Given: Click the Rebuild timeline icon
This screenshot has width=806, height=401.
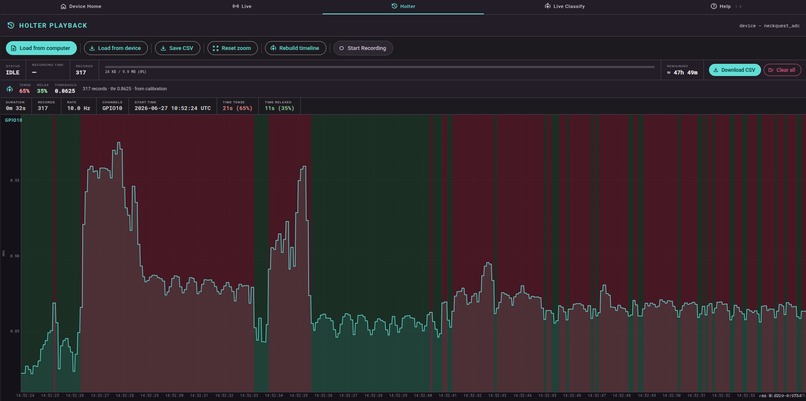Looking at the screenshot, I should pos(273,48).
